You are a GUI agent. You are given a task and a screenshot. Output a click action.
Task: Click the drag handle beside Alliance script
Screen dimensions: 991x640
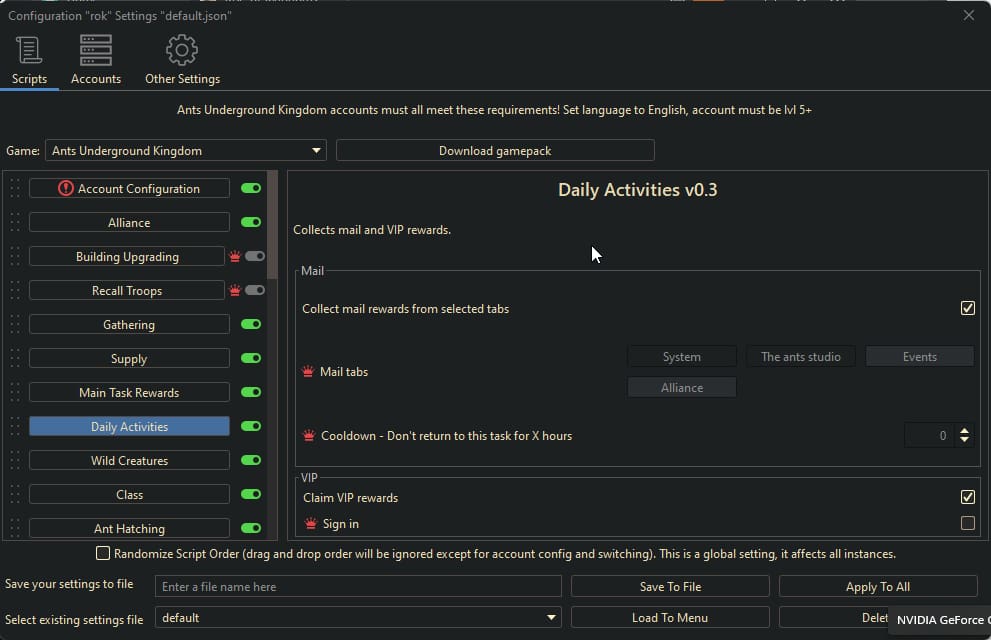pos(14,223)
